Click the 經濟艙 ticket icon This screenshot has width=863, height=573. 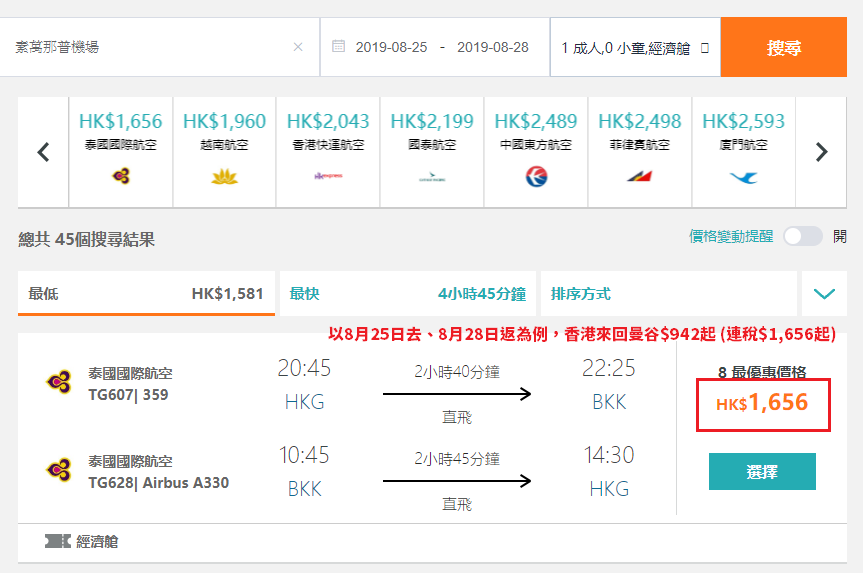[58, 542]
